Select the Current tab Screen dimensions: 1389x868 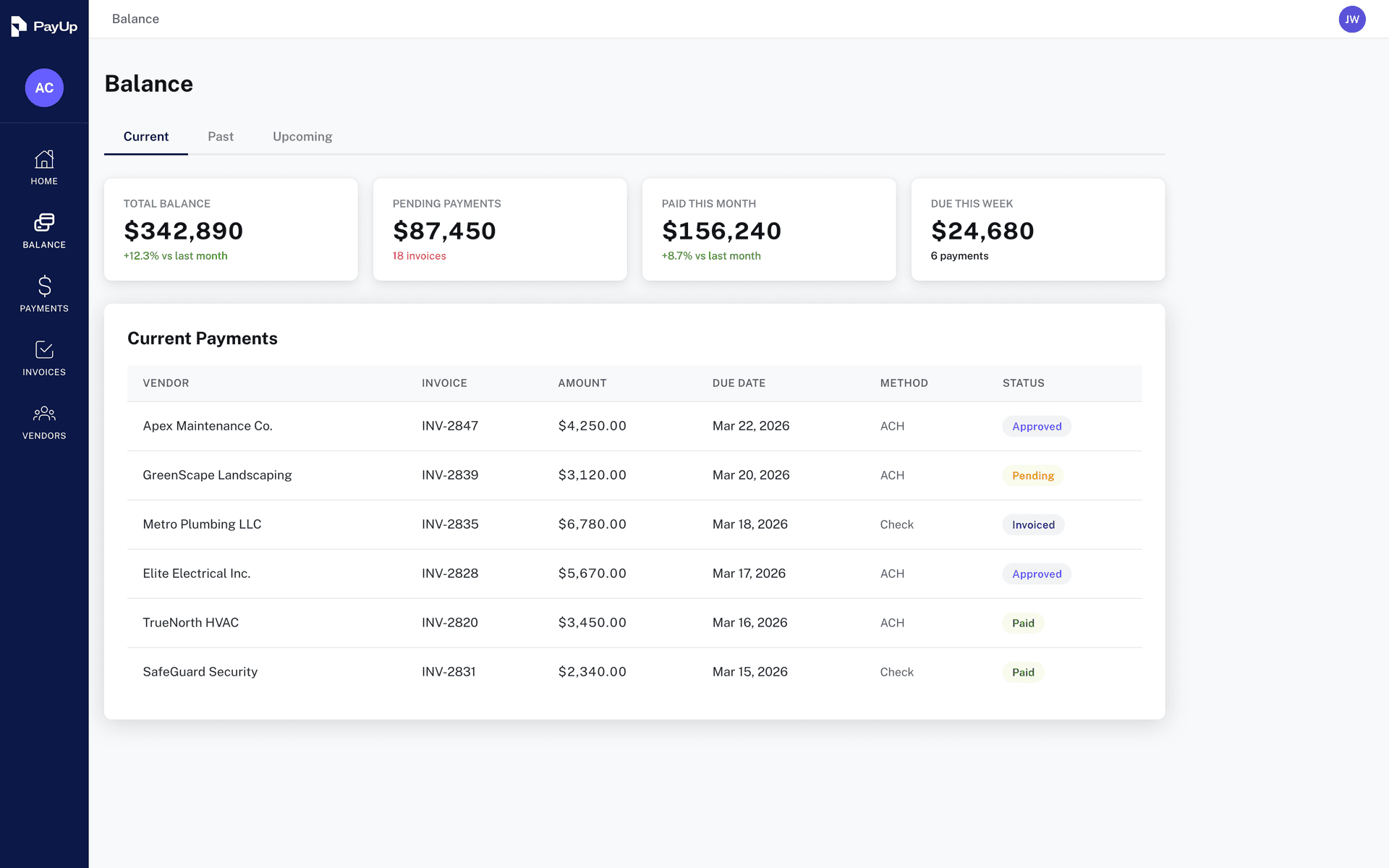point(145,136)
